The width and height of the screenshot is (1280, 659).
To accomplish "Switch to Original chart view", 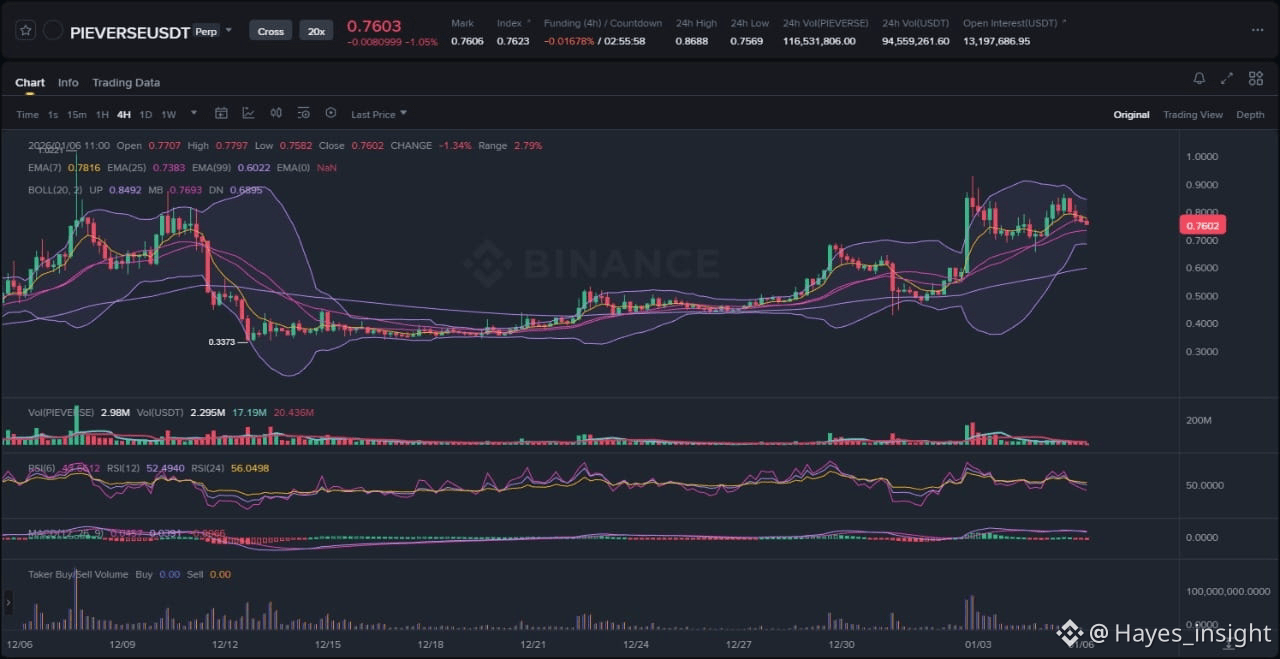I will tap(1131, 114).
